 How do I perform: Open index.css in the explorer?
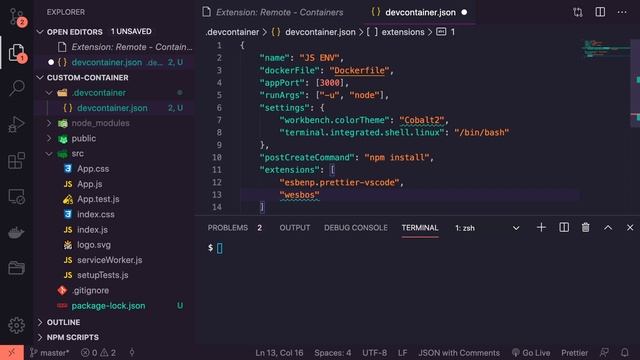point(96,214)
